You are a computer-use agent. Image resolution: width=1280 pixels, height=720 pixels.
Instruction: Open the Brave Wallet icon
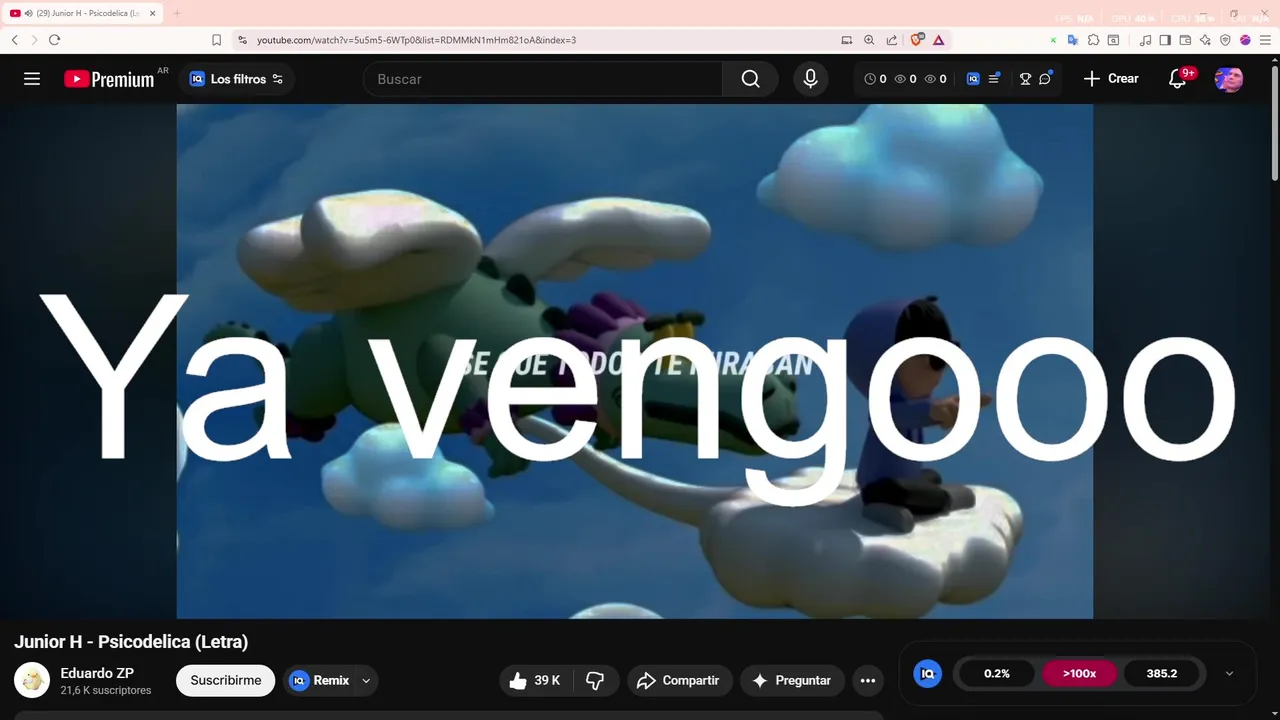tap(1185, 40)
